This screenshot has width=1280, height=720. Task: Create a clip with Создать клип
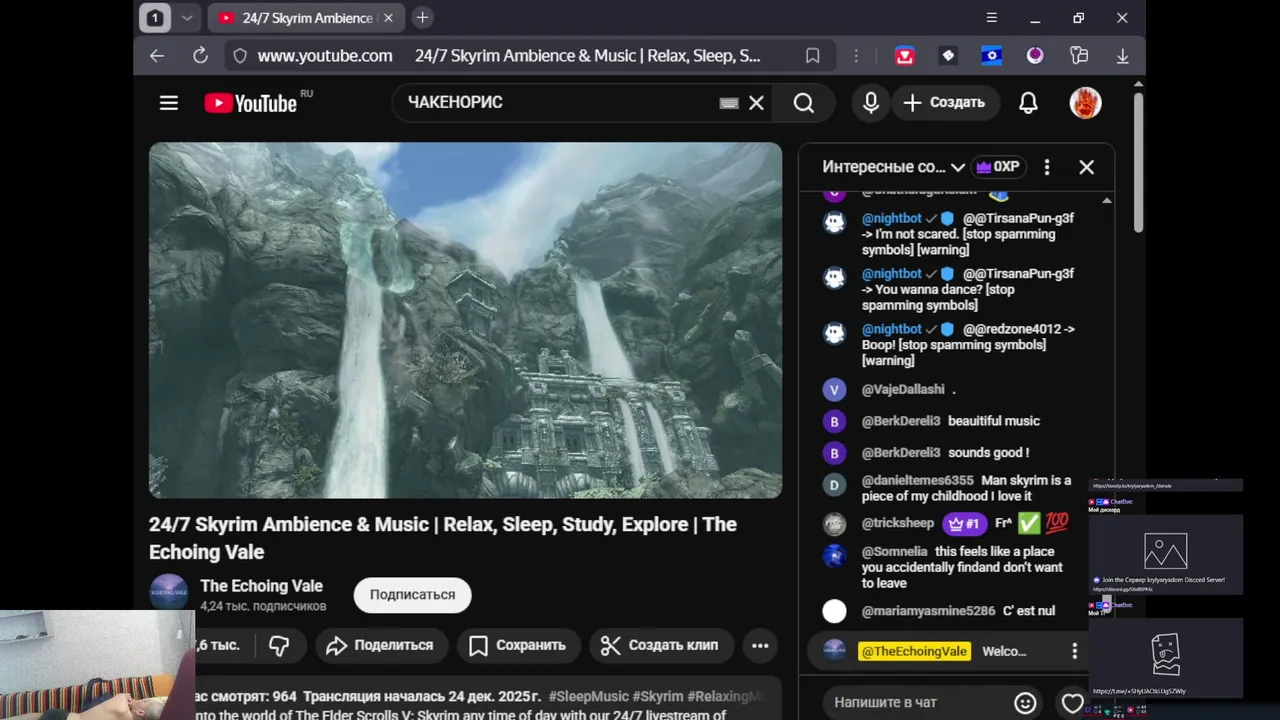click(660, 645)
